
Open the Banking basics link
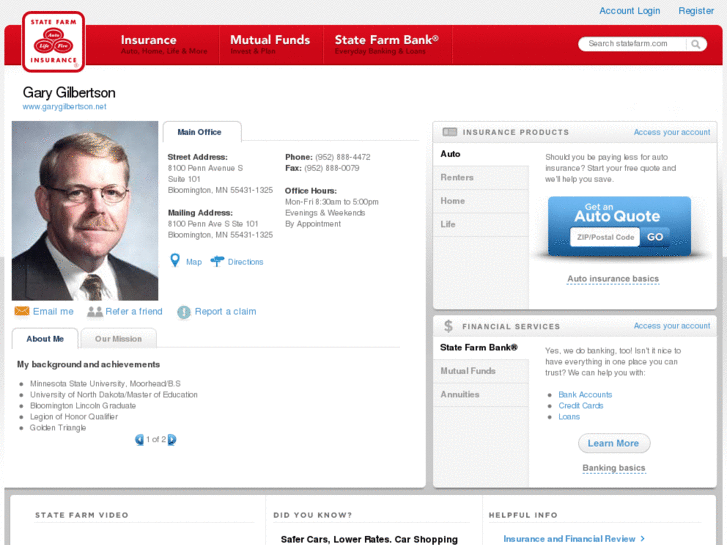point(613,468)
